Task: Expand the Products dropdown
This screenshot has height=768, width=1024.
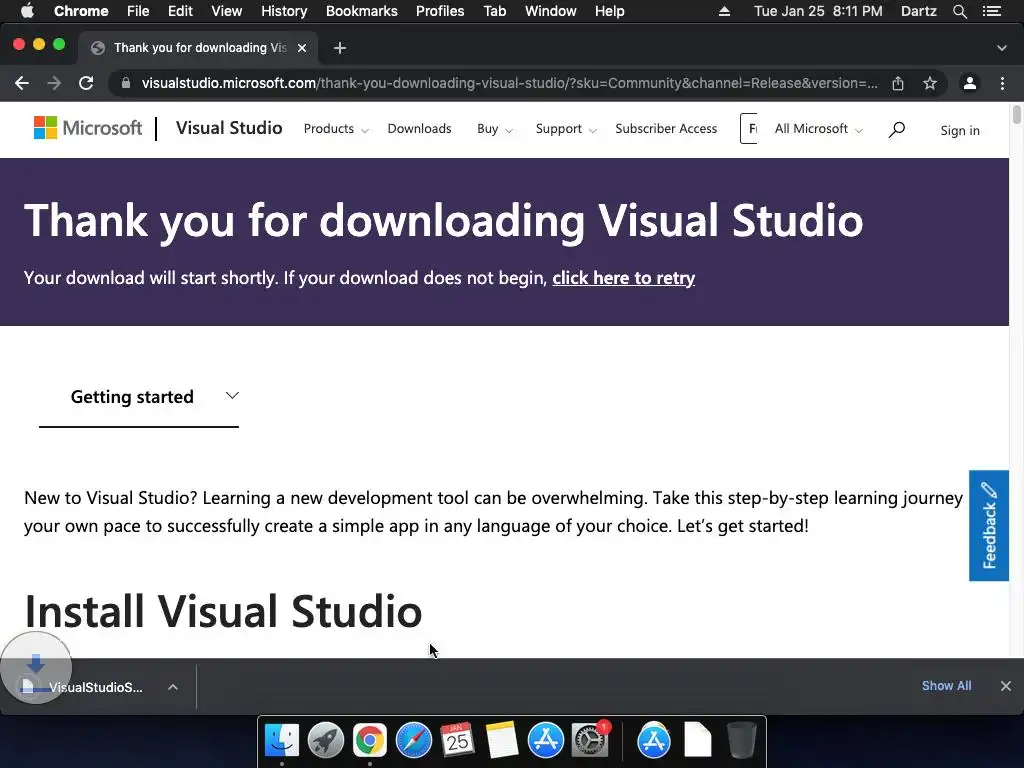Action: [336, 129]
